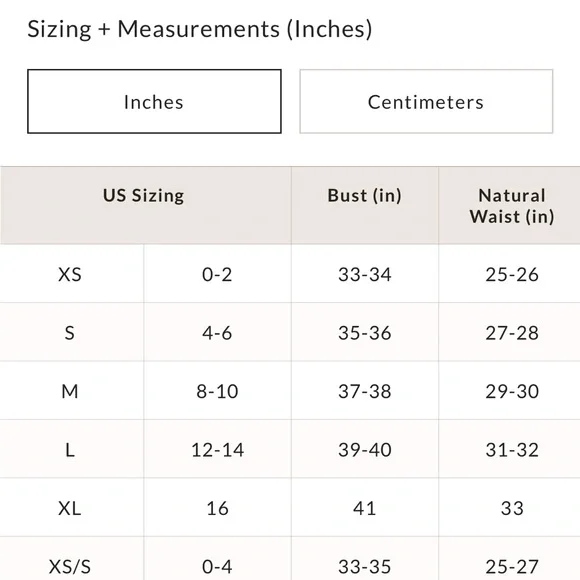
Task: Switch to Centimeters measurements
Action: (x=426, y=101)
